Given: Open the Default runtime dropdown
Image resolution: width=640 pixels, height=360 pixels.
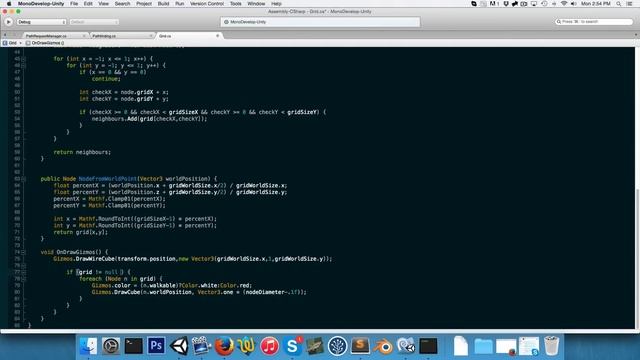Looking at the screenshot, I should (x=94, y=22).
